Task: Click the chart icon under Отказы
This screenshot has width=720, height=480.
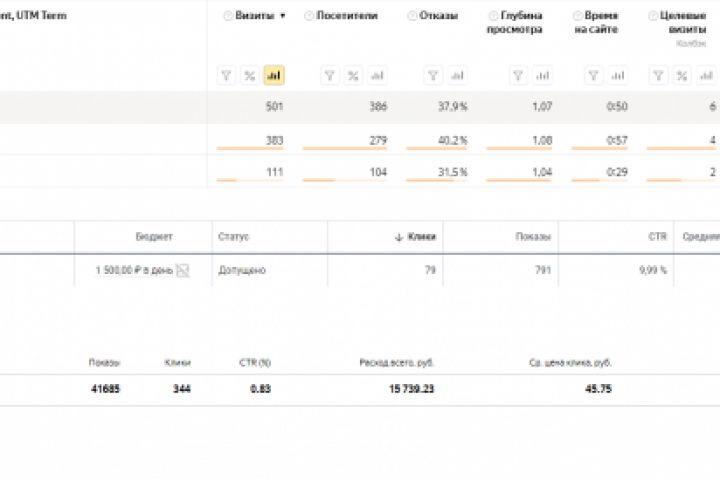Action: (457, 75)
